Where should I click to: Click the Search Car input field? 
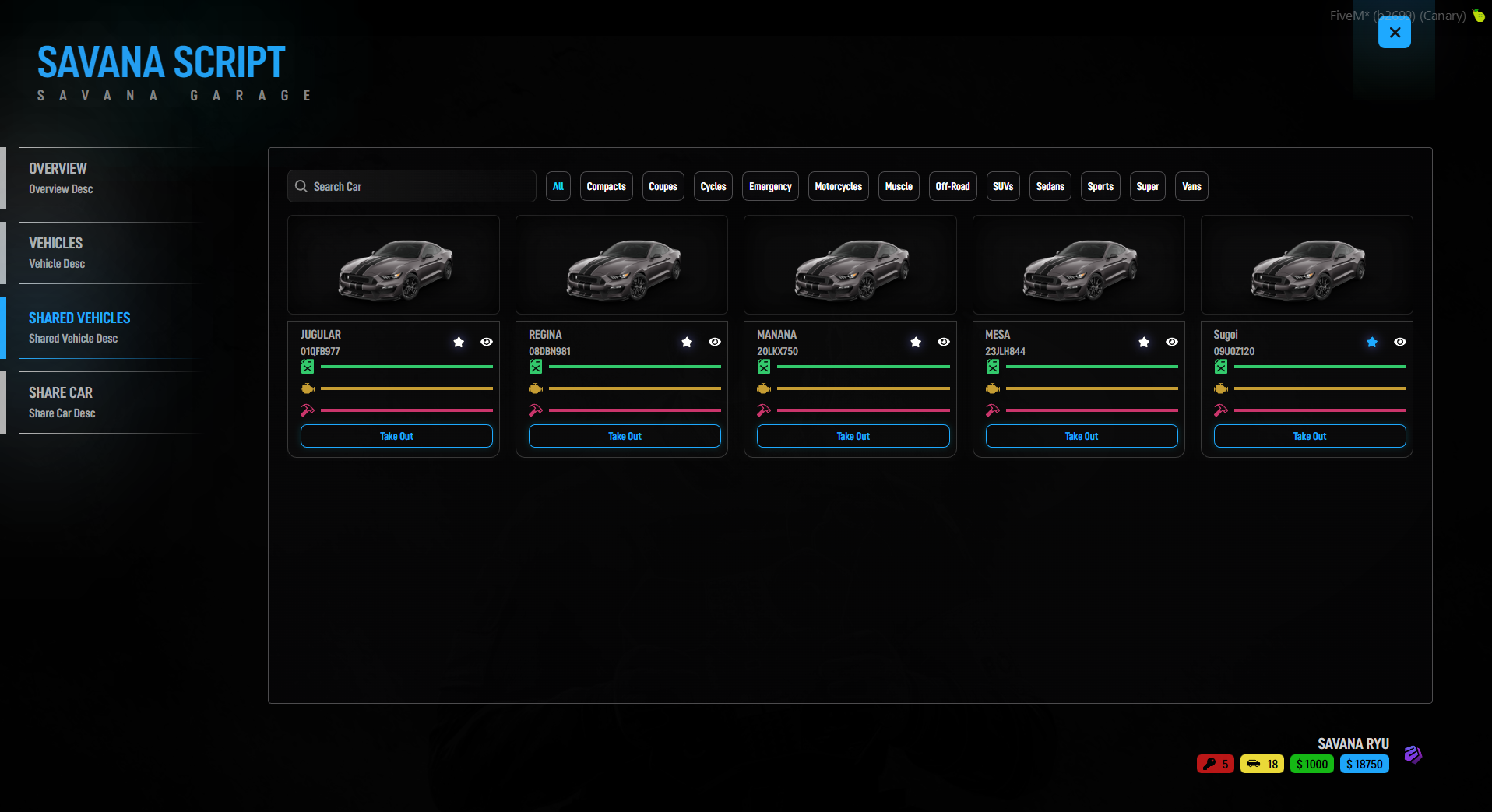(412, 186)
